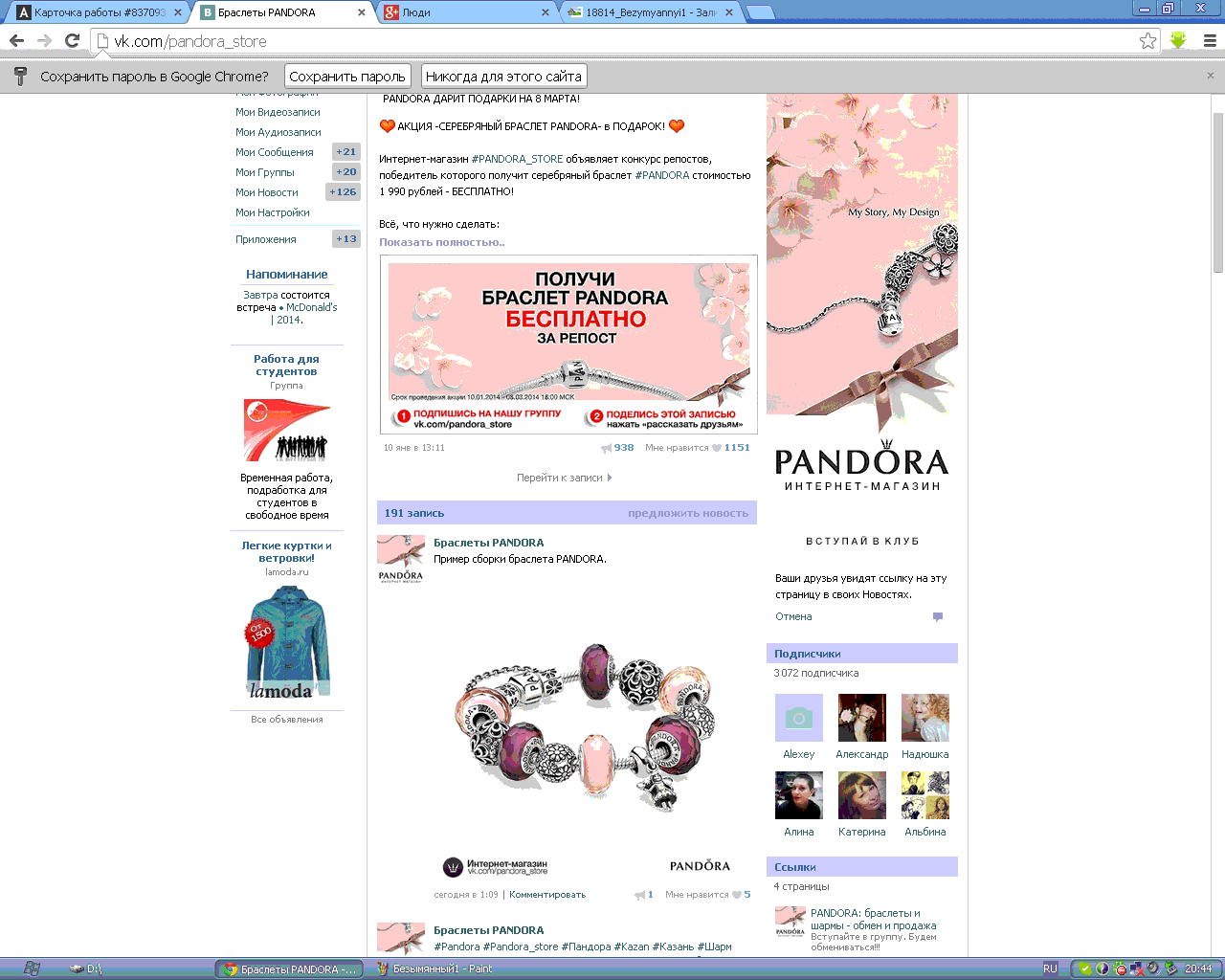Open subscriber Катерина's avatar

point(862,795)
